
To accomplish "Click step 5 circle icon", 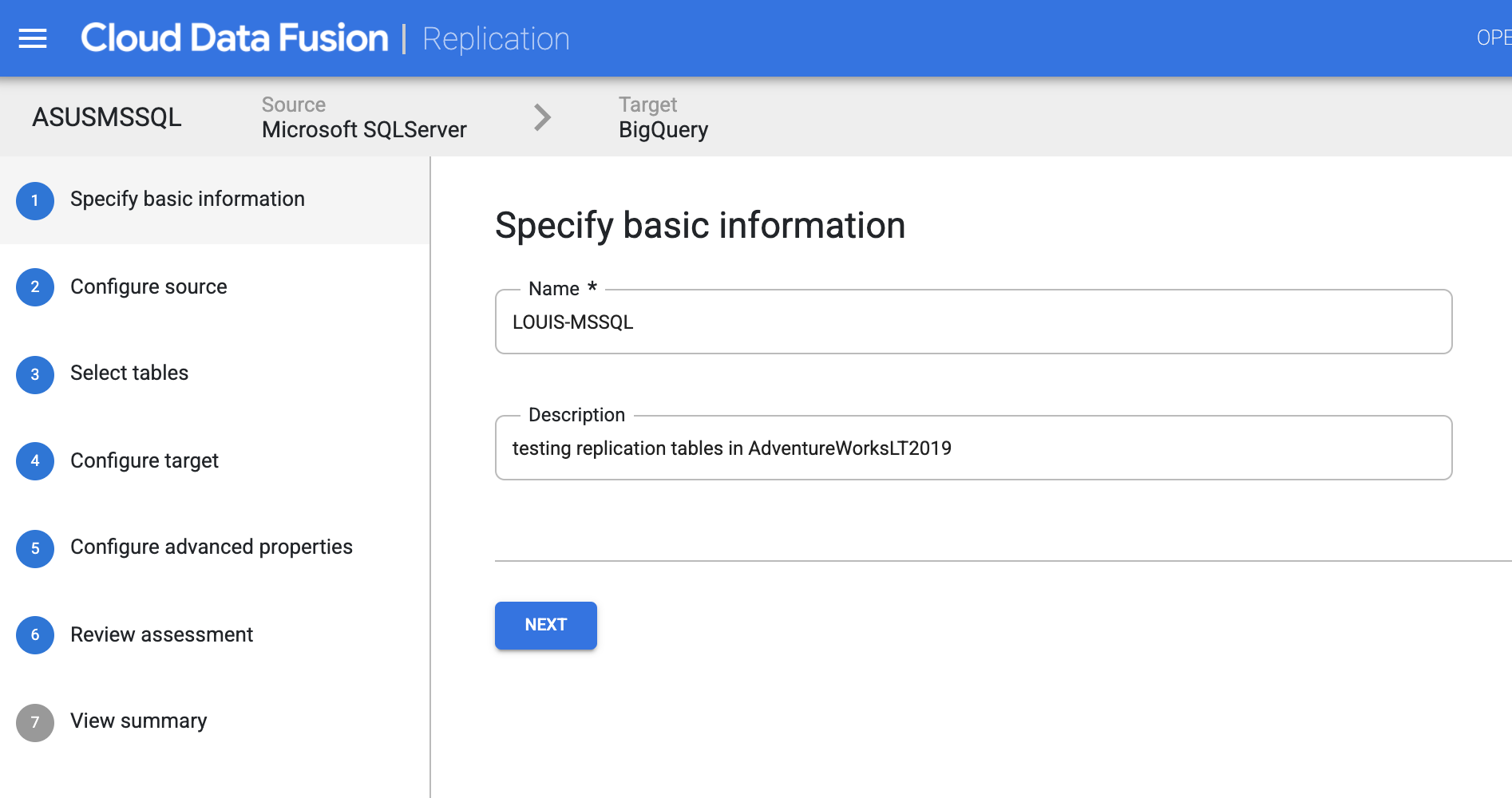I will coord(35,548).
